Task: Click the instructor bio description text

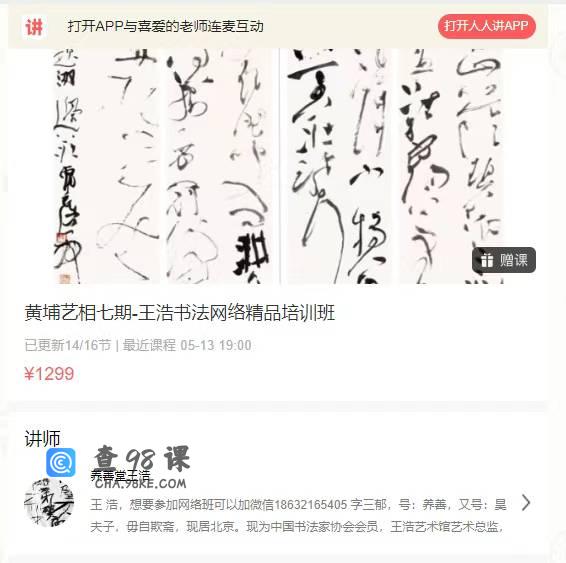Action: pos(298,515)
